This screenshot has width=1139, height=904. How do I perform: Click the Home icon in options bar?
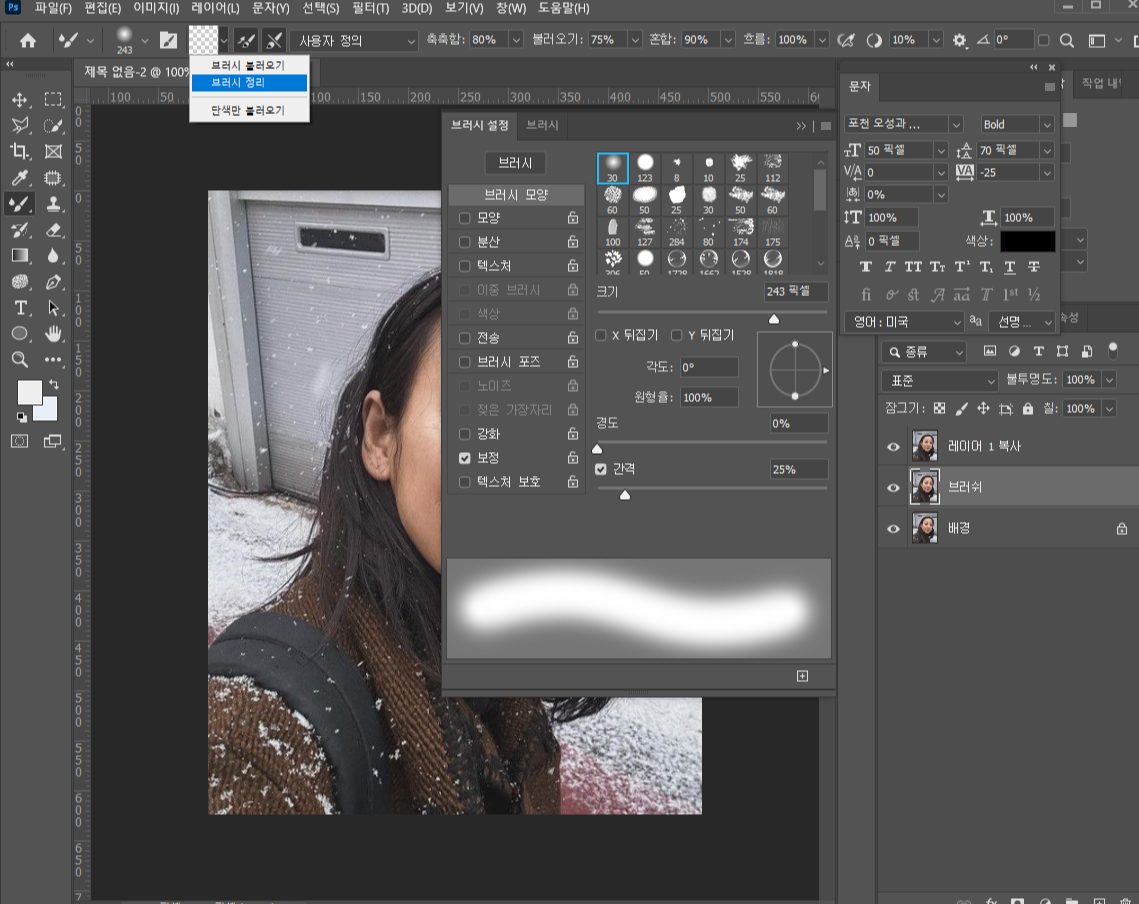(x=28, y=40)
